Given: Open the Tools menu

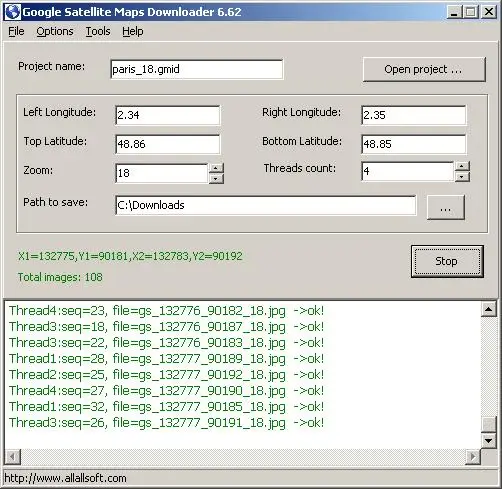Looking at the screenshot, I should coord(98,31).
